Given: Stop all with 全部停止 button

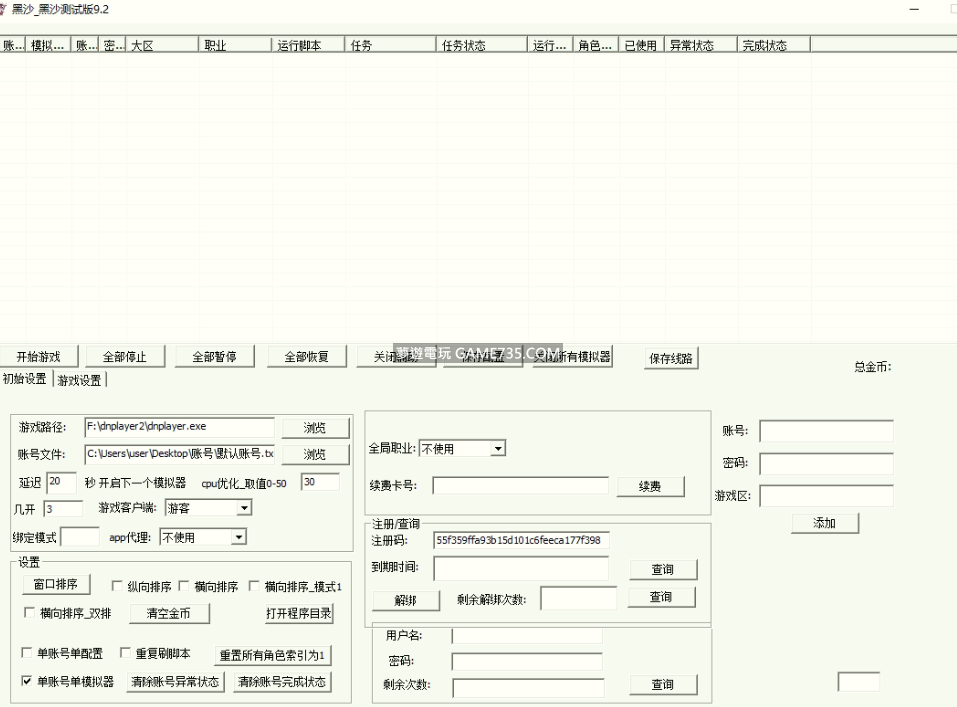Looking at the screenshot, I should click(125, 357).
